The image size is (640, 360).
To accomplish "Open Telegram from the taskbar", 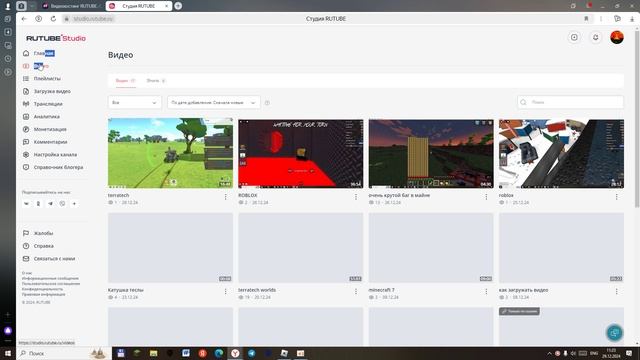I will 251,353.
